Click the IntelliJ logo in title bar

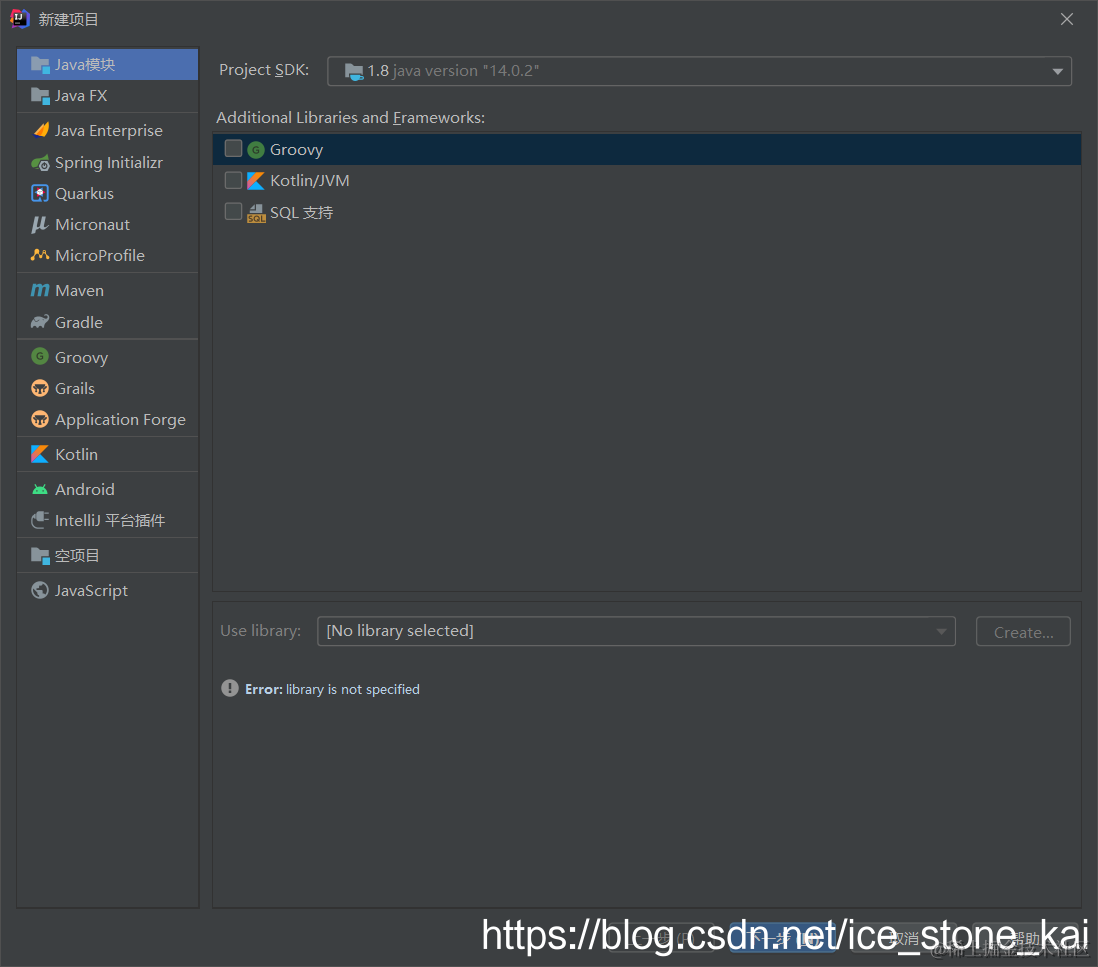point(20,18)
